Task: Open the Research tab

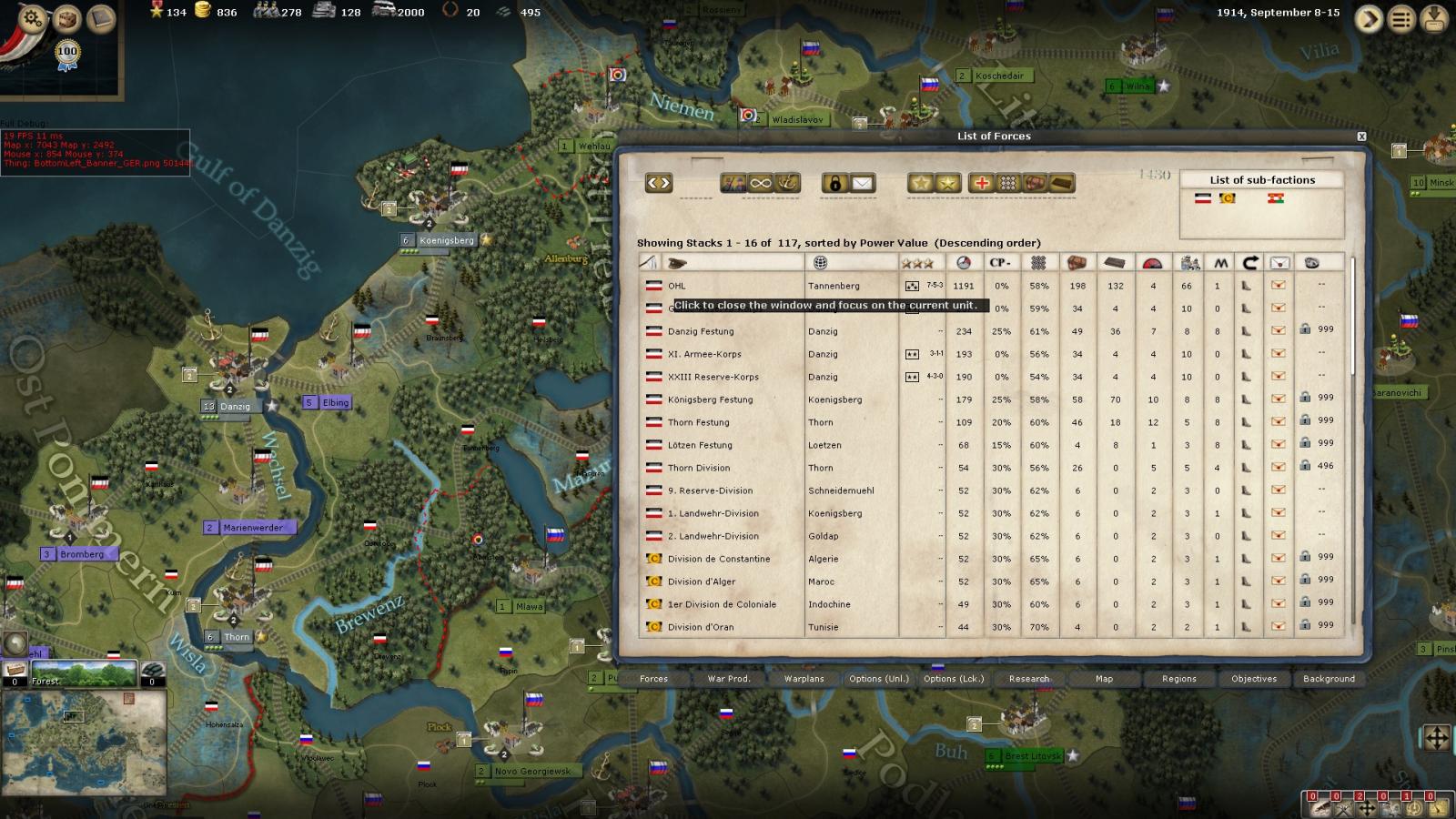Action: (1028, 679)
